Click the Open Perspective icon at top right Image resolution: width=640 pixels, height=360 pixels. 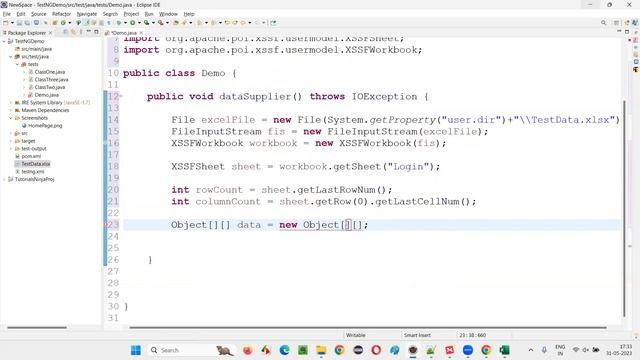pyautogui.click(x=617, y=23)
